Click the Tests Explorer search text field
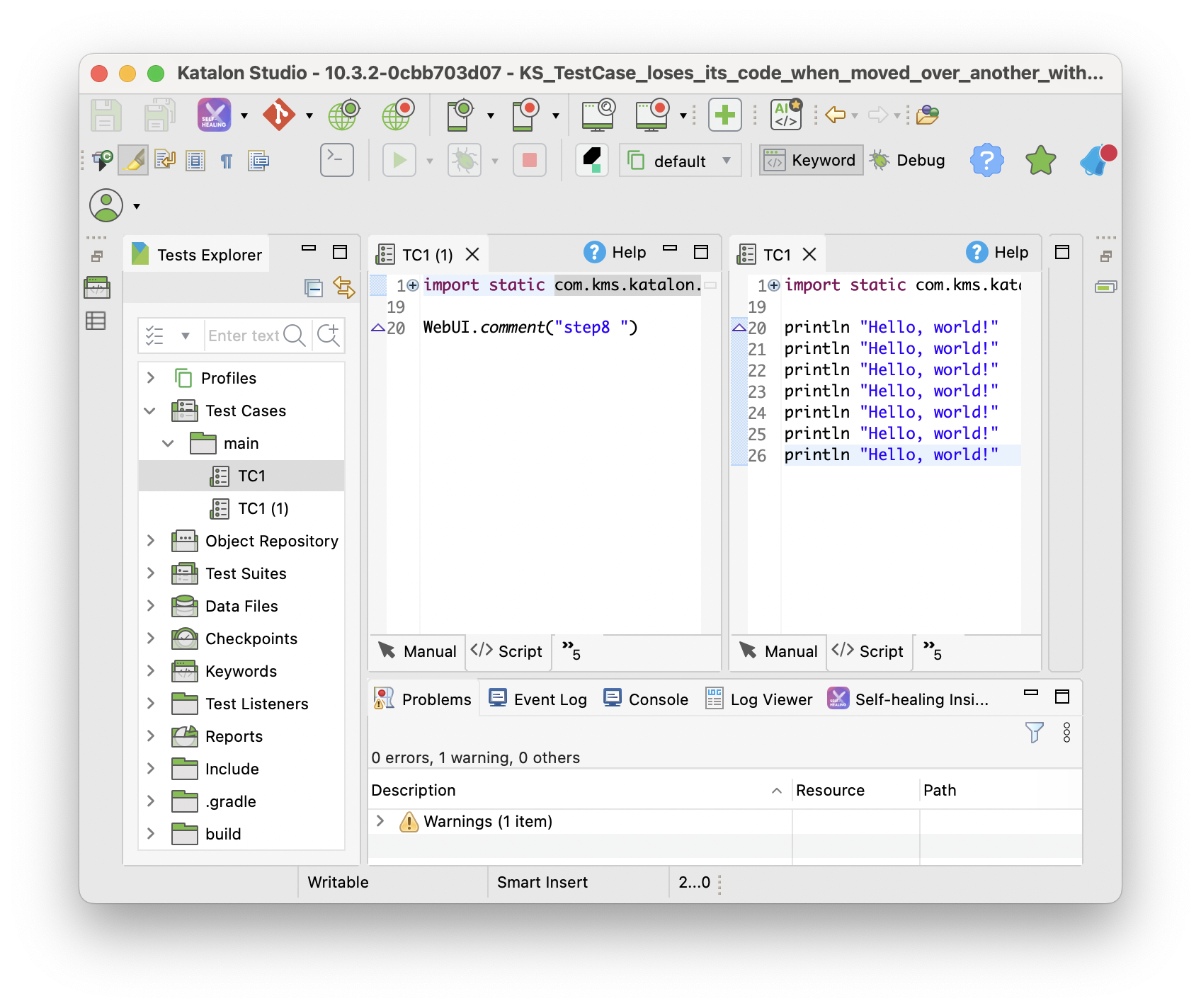Screen dimensions: 1201x1008 (243, 336)
